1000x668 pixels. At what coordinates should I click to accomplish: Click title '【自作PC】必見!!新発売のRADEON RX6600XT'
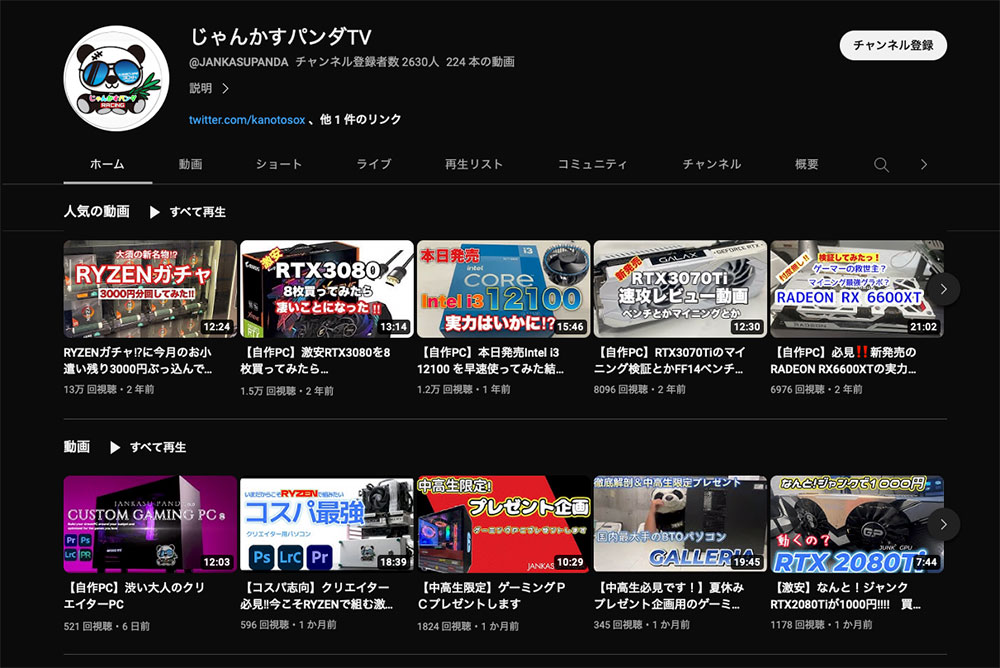click(x=844, y=360)
